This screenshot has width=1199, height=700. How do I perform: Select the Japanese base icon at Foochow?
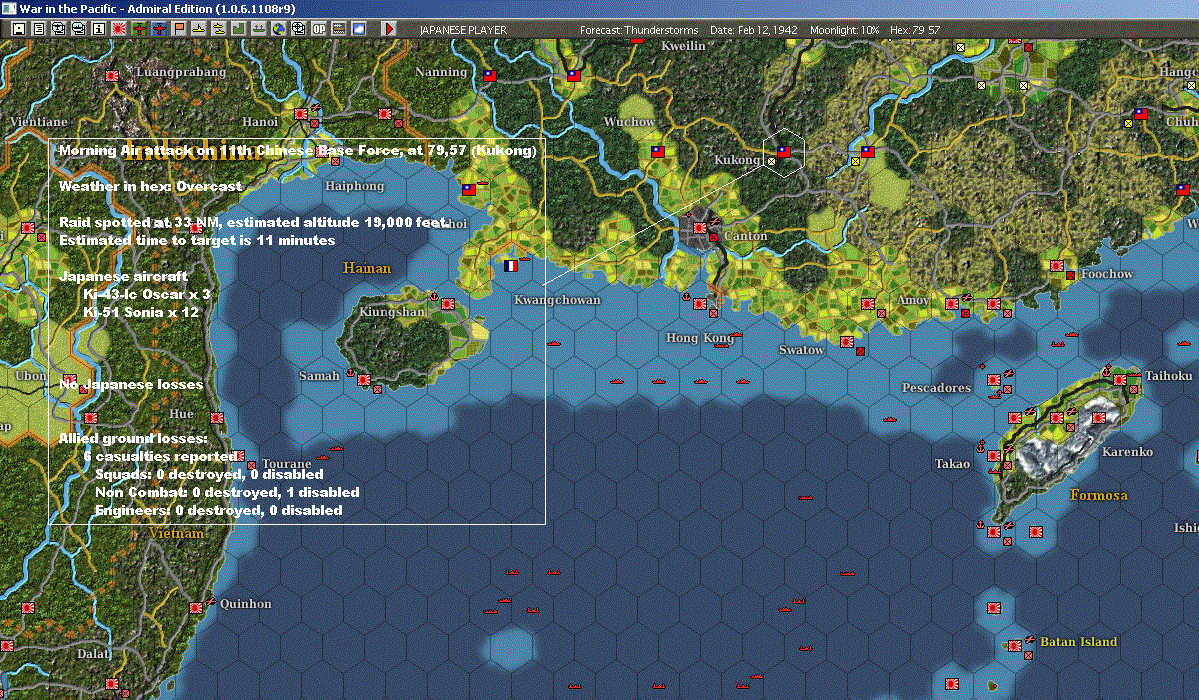tap(1057, 266)
